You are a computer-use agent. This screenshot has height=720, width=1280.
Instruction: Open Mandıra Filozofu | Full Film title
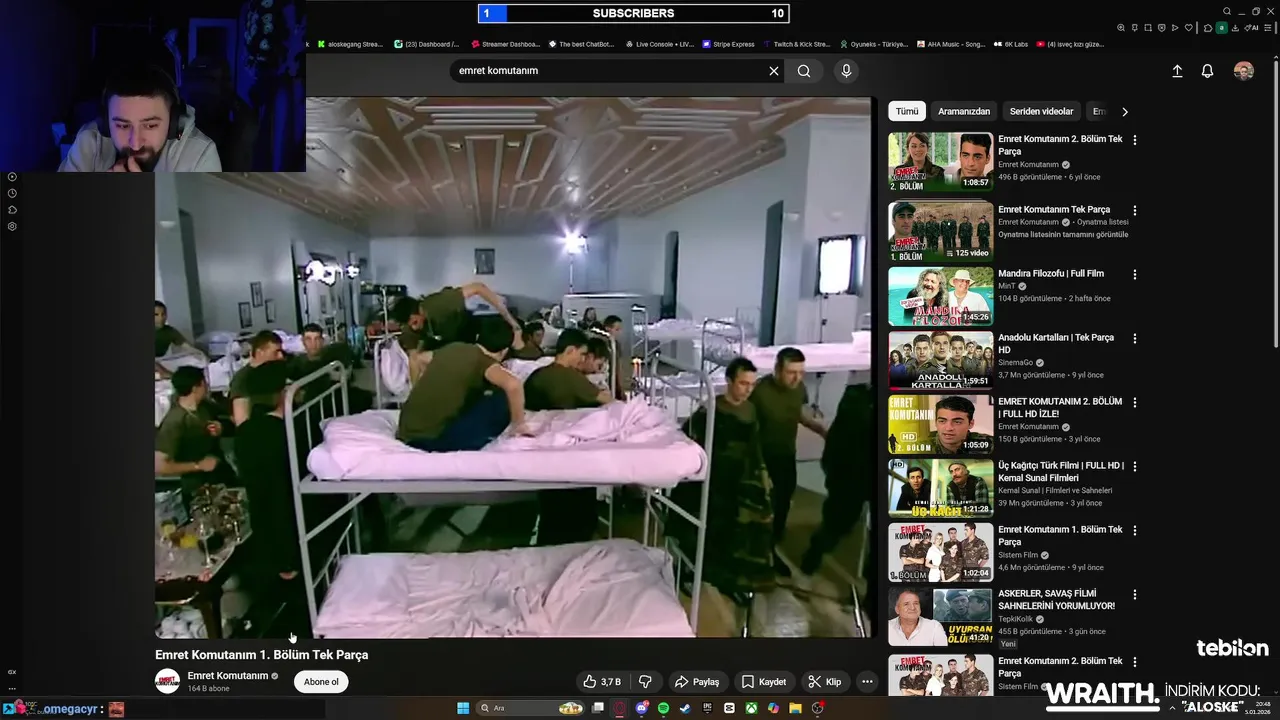click(1051, 273)
